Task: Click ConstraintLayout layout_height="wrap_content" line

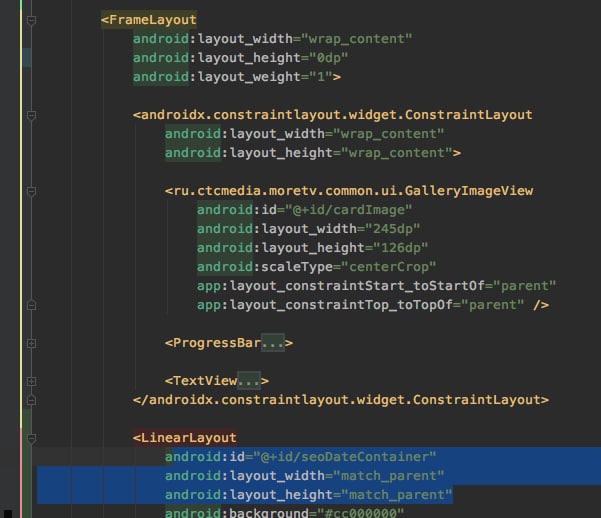Action: coord(309,153)
